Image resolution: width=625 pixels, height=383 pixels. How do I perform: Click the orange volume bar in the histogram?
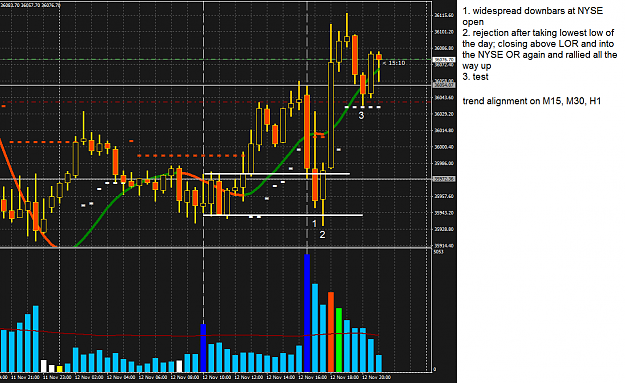331,332
